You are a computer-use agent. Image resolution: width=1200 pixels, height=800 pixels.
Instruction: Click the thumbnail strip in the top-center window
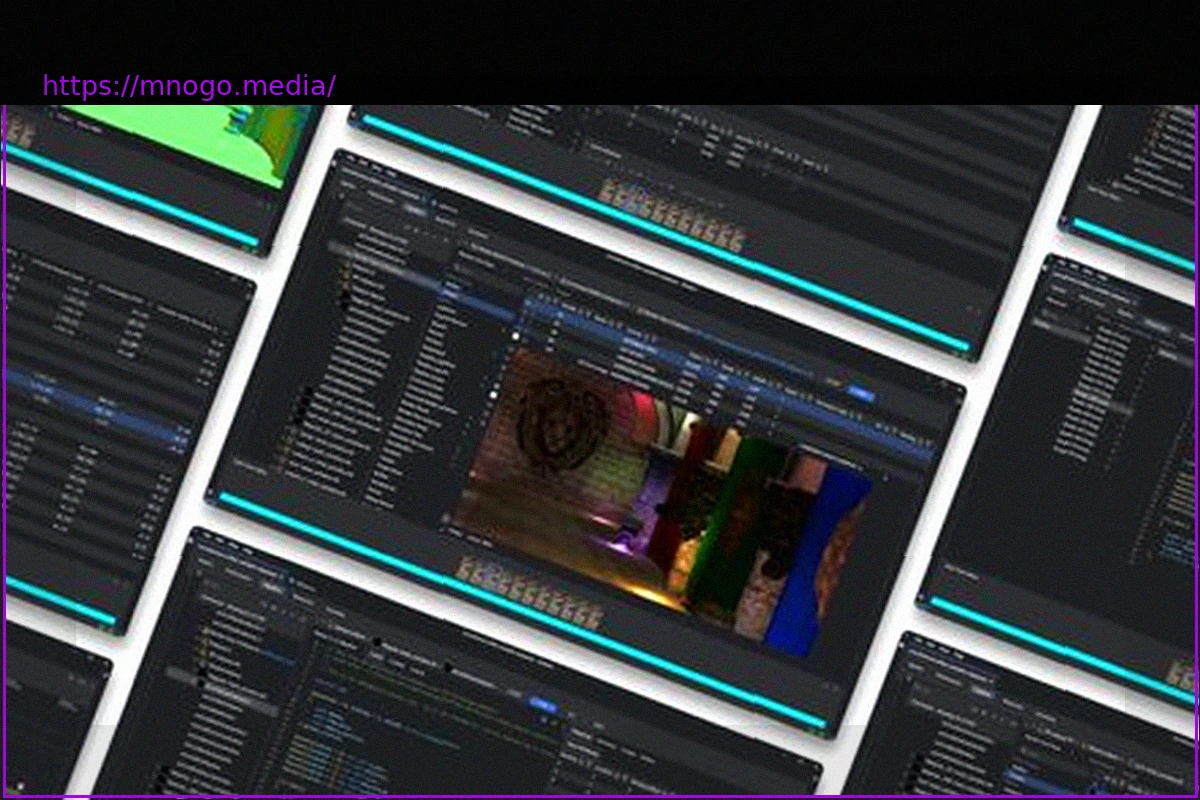(672, 215)
